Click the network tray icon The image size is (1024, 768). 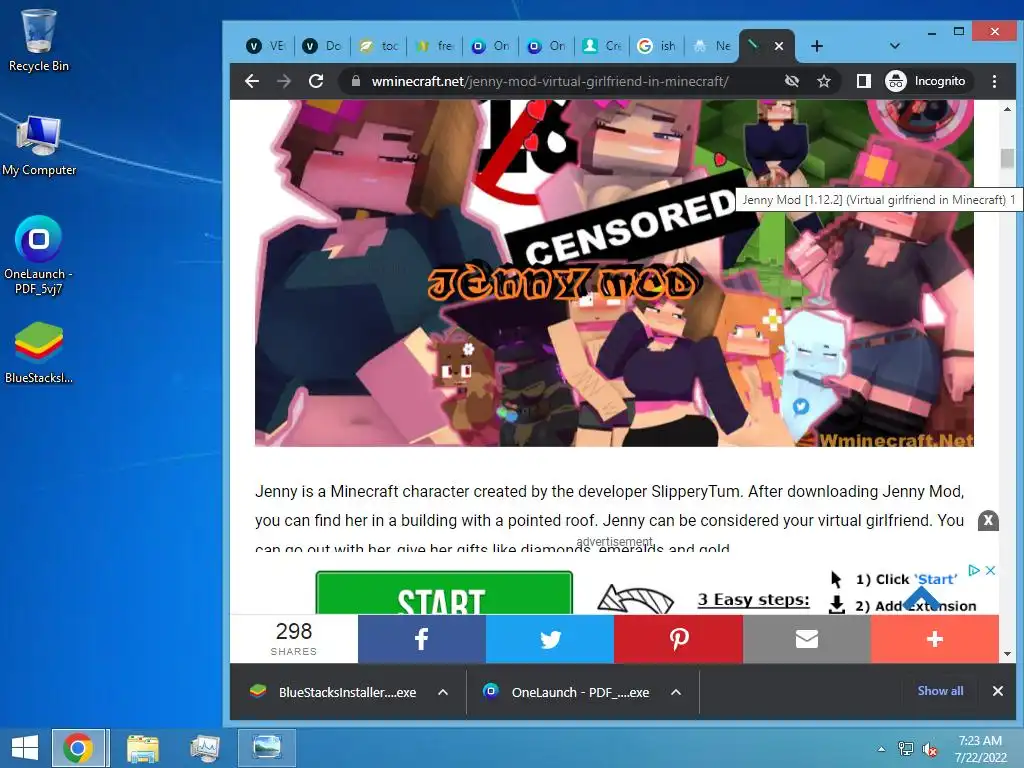click(x=906, y=749)
